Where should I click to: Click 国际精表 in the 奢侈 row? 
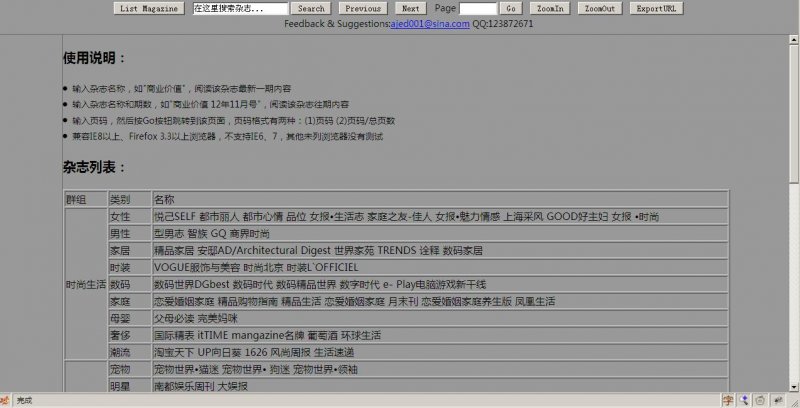(x=174, y=335)
